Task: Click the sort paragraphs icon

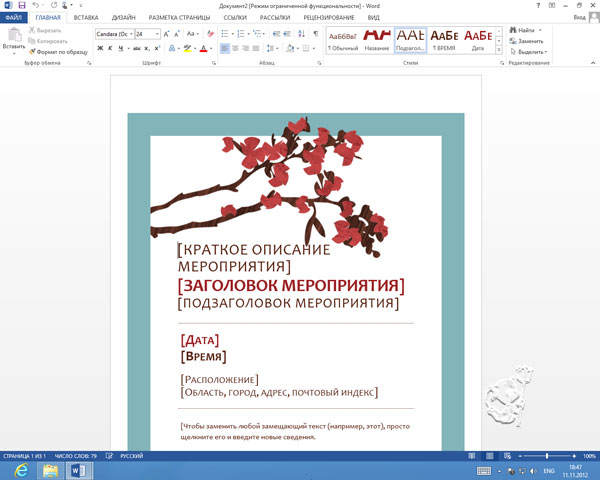Action: 300,33
